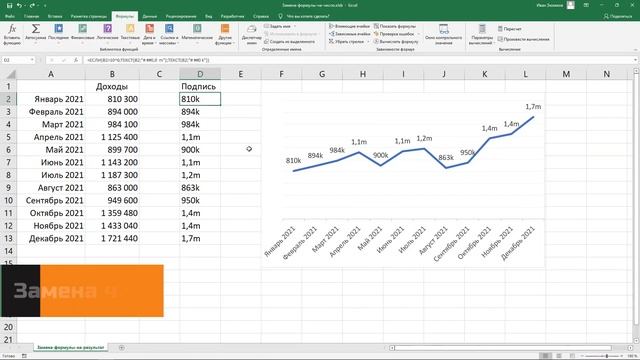Click inside the formula bar text
640x360 pixels.
(149, 60)
